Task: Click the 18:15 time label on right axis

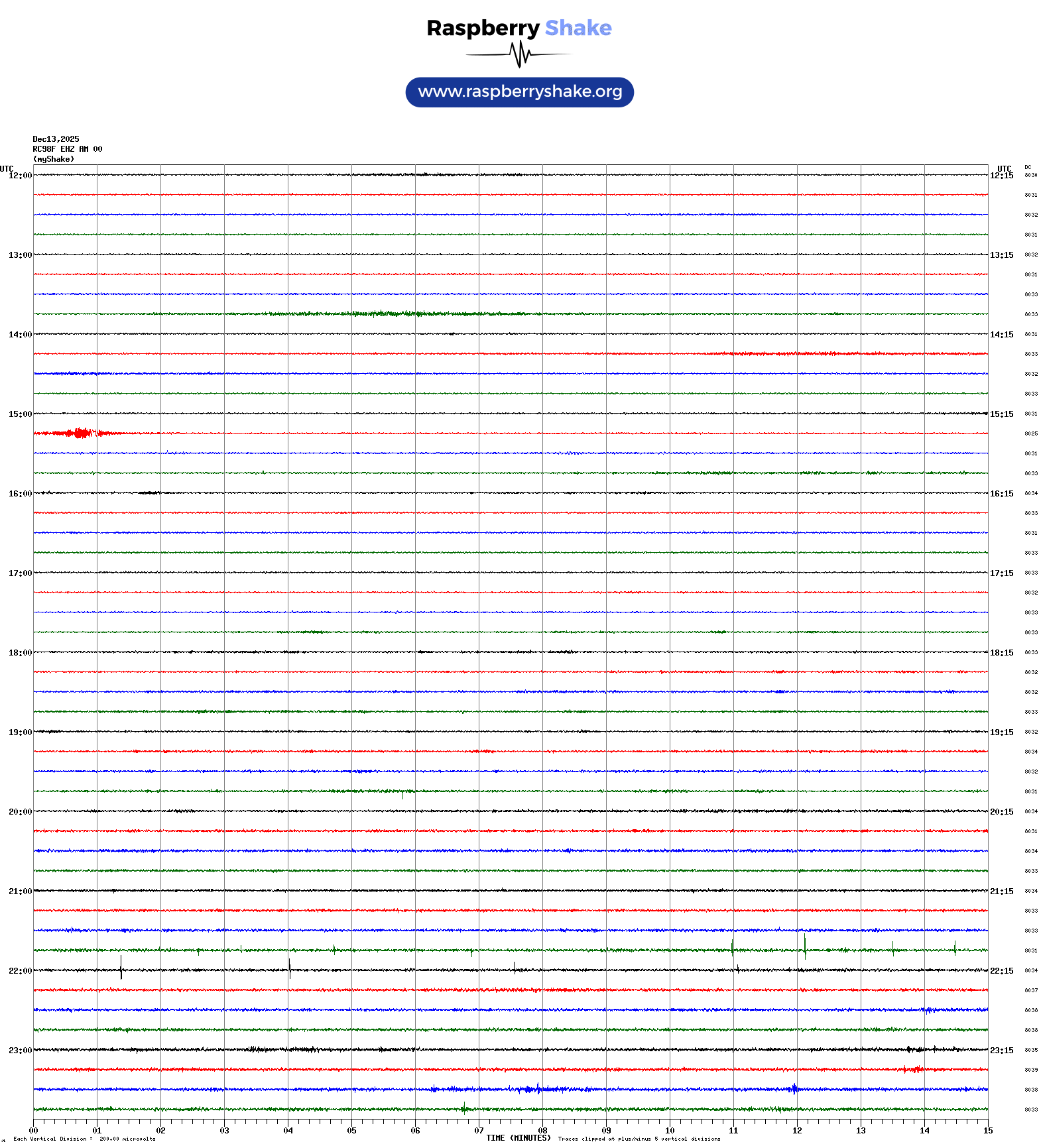Action: [1001, 653]
